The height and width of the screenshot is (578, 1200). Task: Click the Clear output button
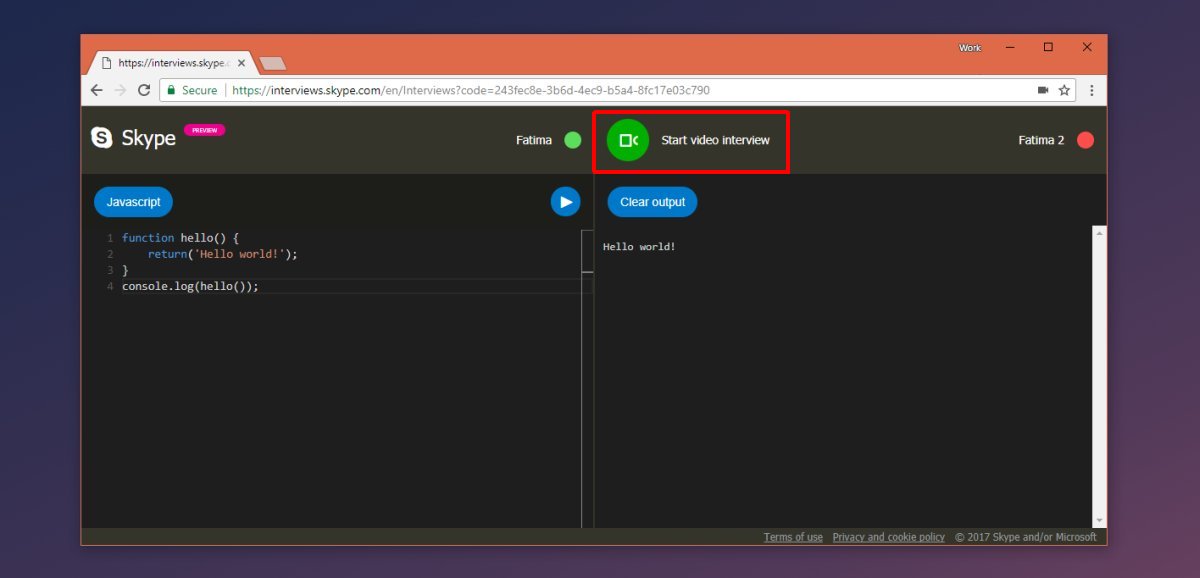pos(652,202)
